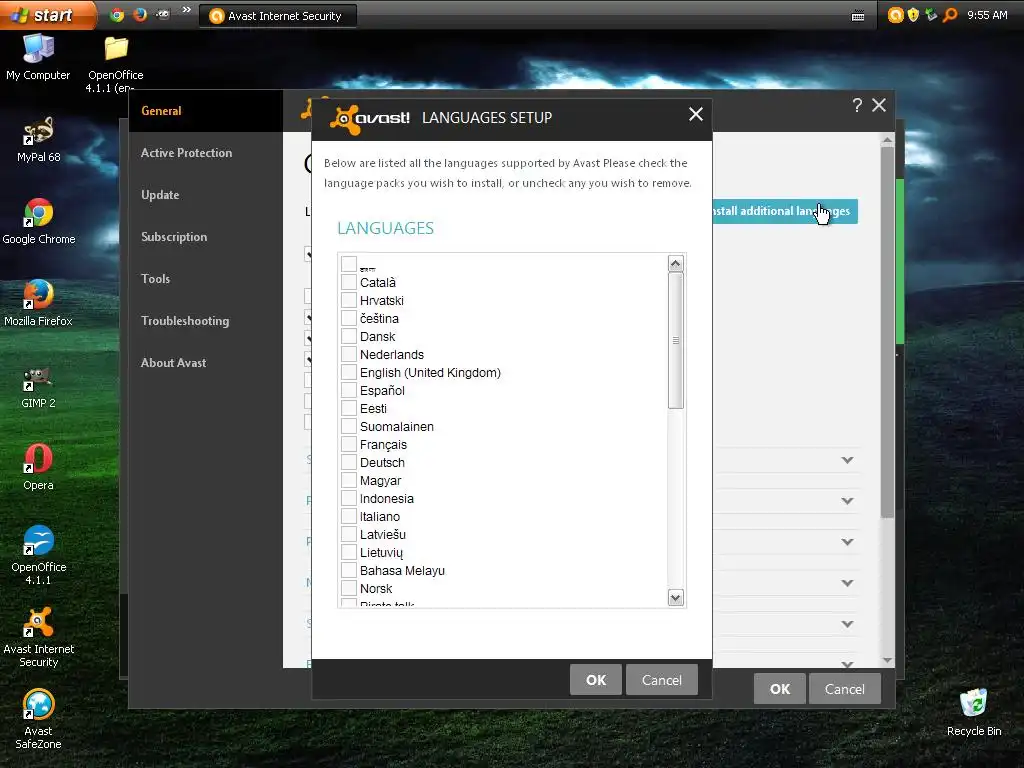This screenshot has width=1024, height=768.
Task: Open the Update settings section
Action: [206, 195]
